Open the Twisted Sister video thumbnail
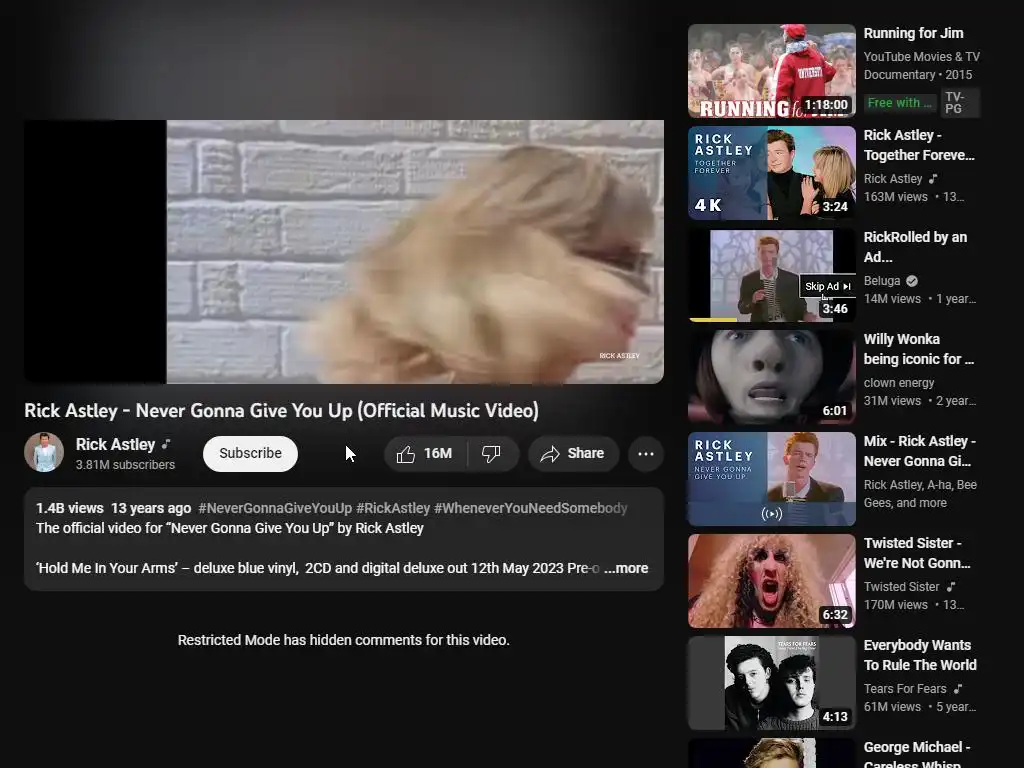The height and width of the screenshot is (768, 1024). tap(772, 581)
